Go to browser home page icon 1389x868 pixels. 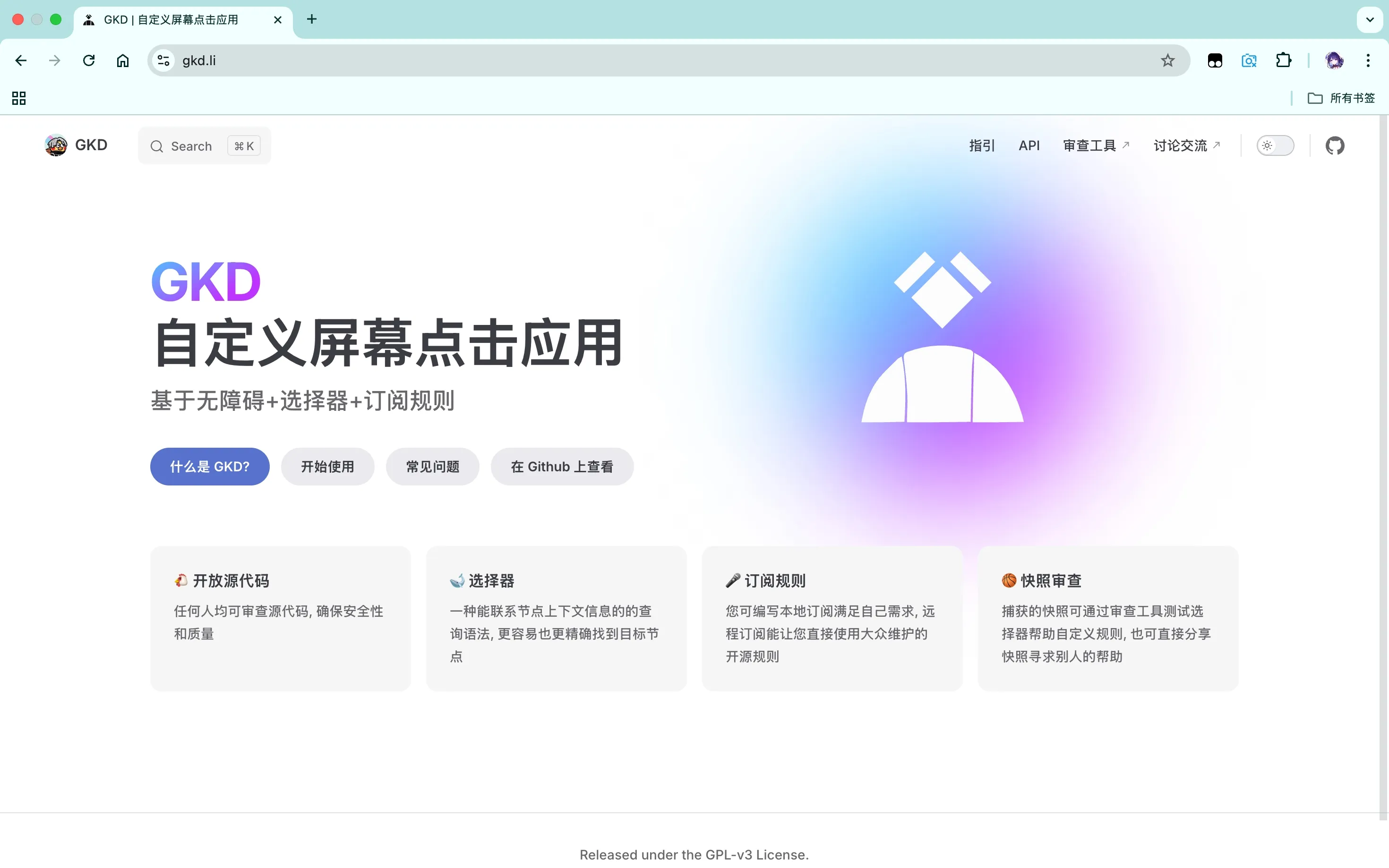click(x=123, y=61)
